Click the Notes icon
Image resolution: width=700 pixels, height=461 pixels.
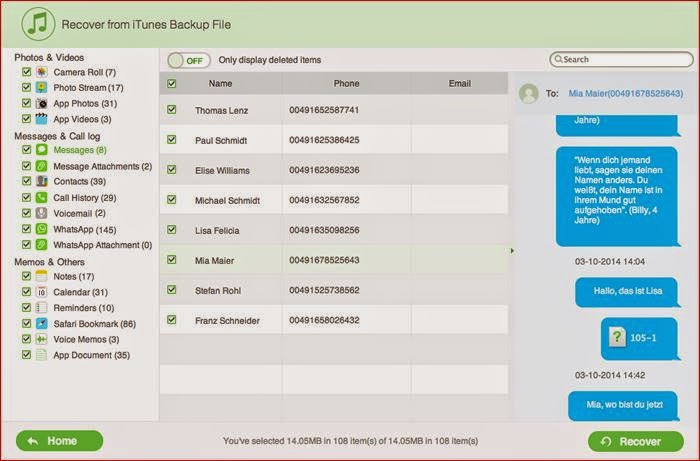click(x=42, y=276)
